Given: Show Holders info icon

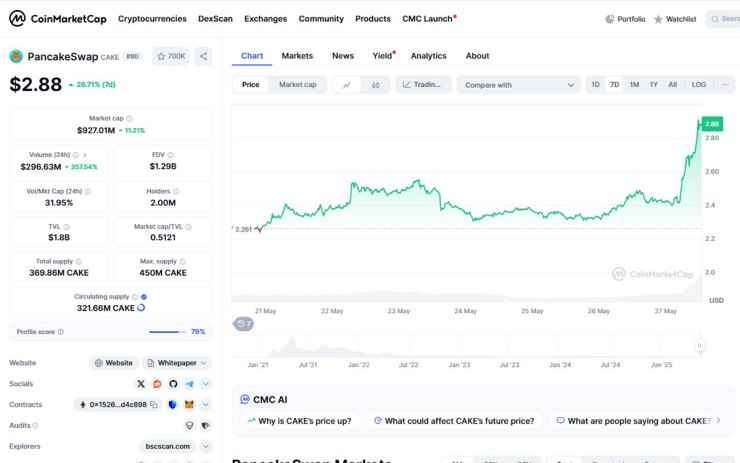Looking at the screenshot, I should [x=176, y=192].
